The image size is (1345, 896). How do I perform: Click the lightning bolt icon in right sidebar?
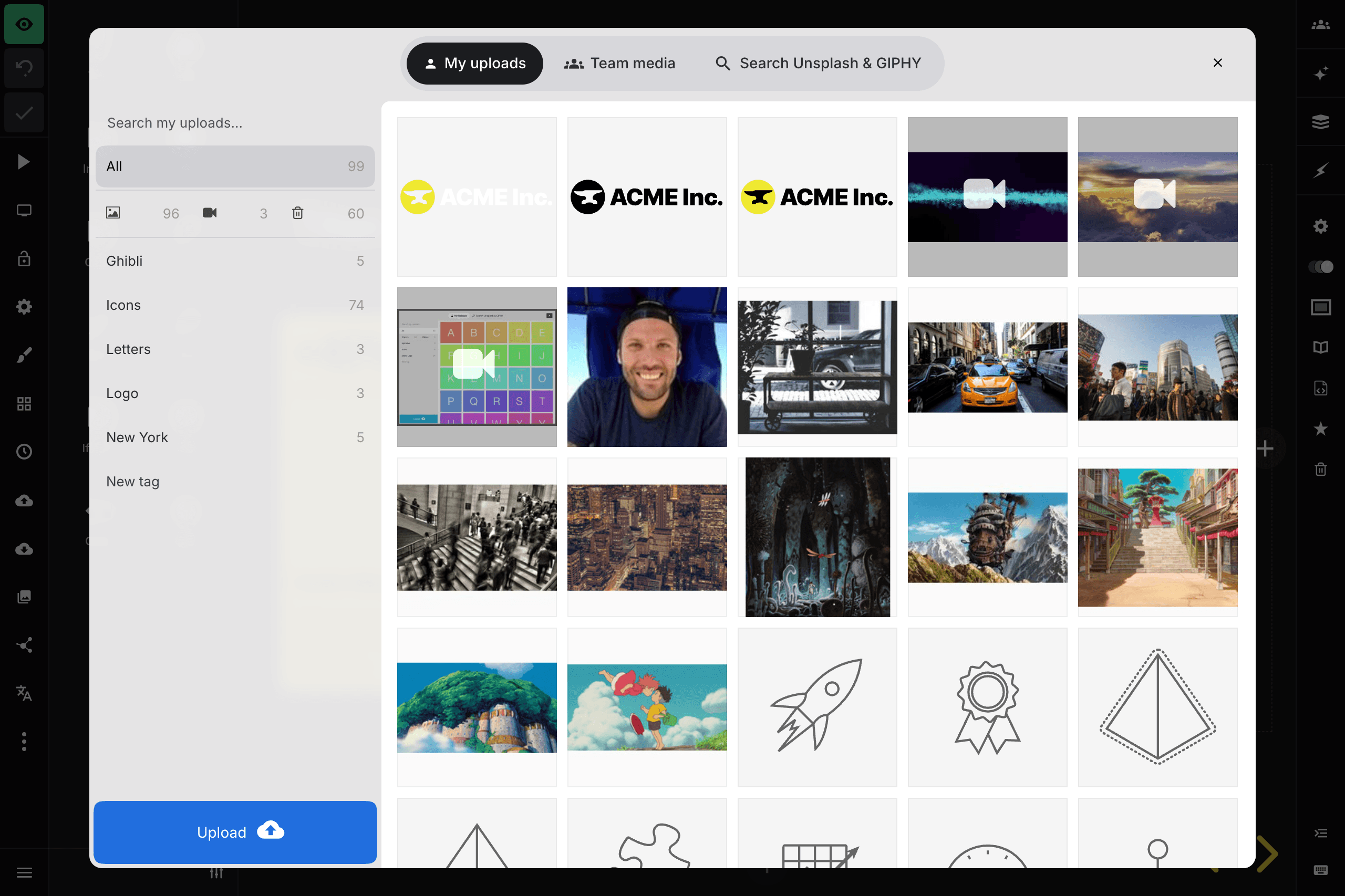pos(1320,170)
